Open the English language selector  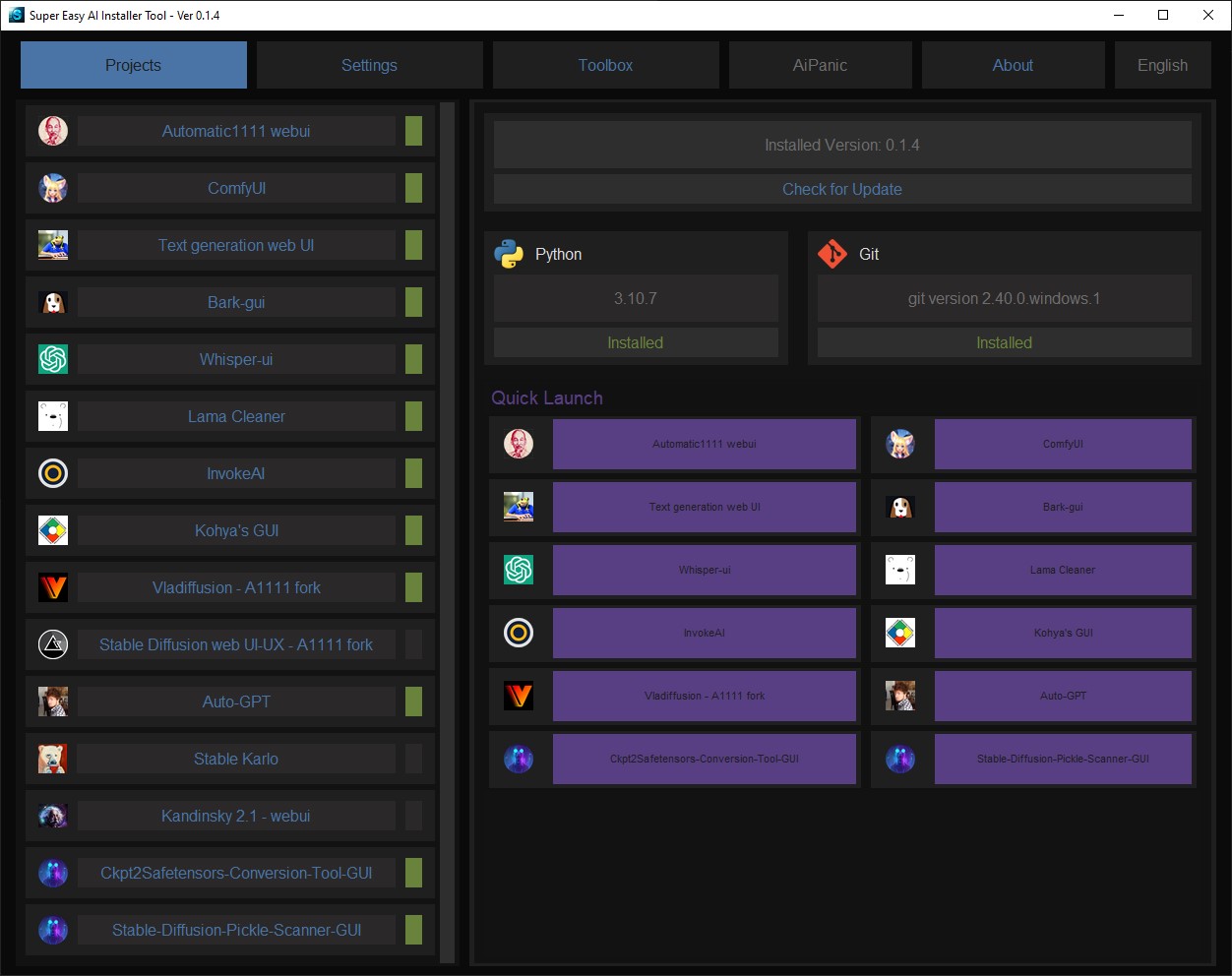coord(1162,65)
